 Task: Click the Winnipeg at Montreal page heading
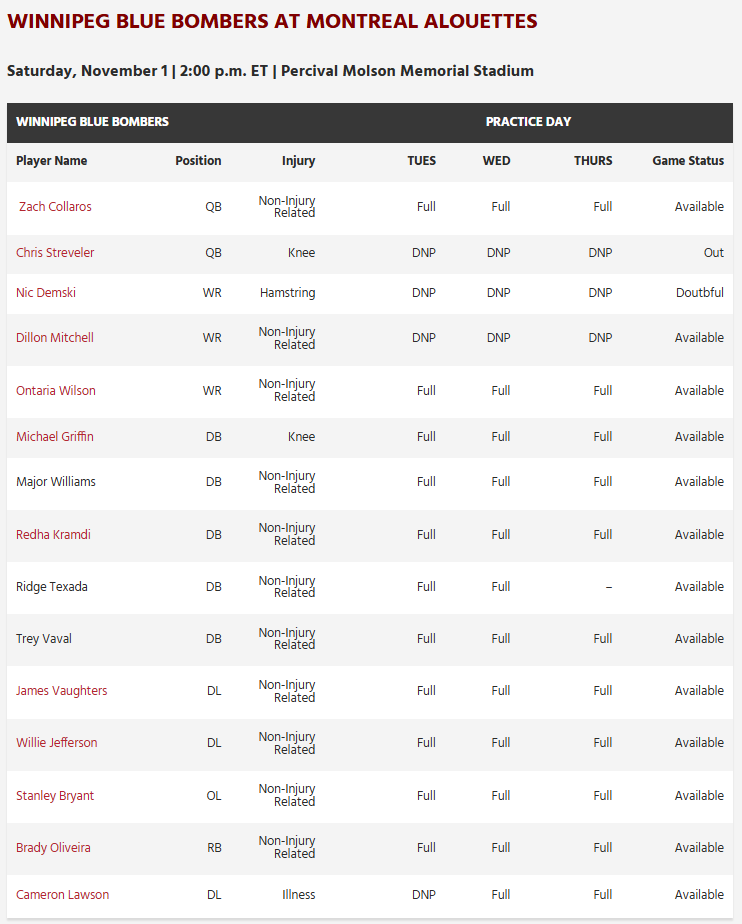click(272, 21)
